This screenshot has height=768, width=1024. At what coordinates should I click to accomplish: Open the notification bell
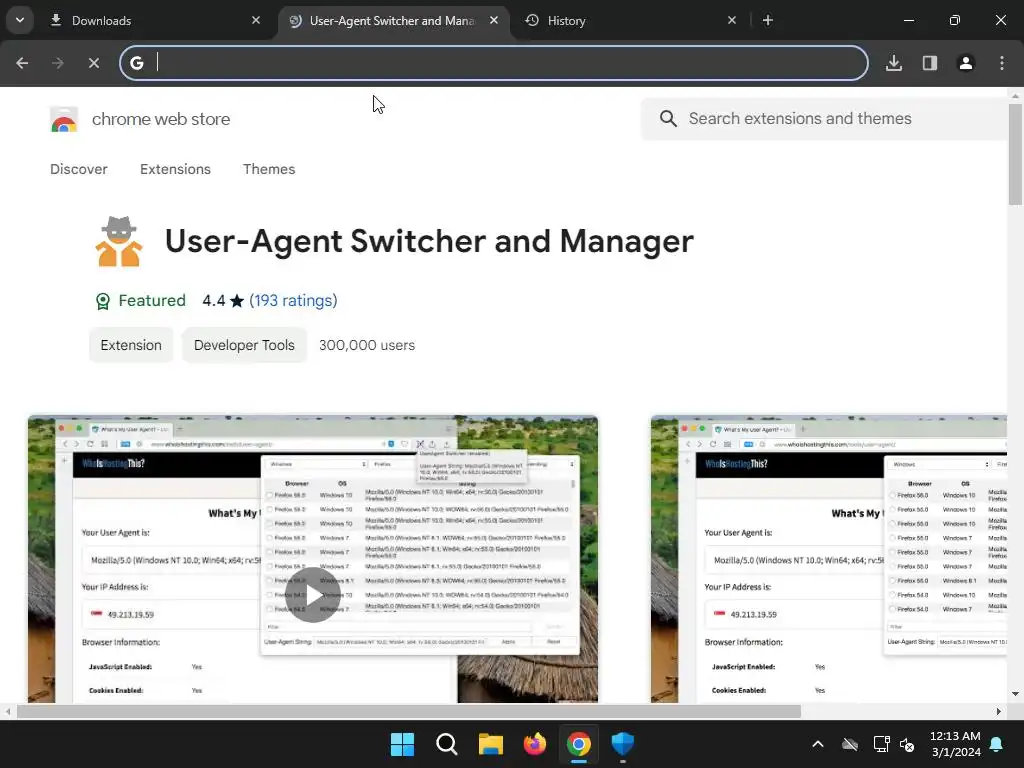coord(997,744)
